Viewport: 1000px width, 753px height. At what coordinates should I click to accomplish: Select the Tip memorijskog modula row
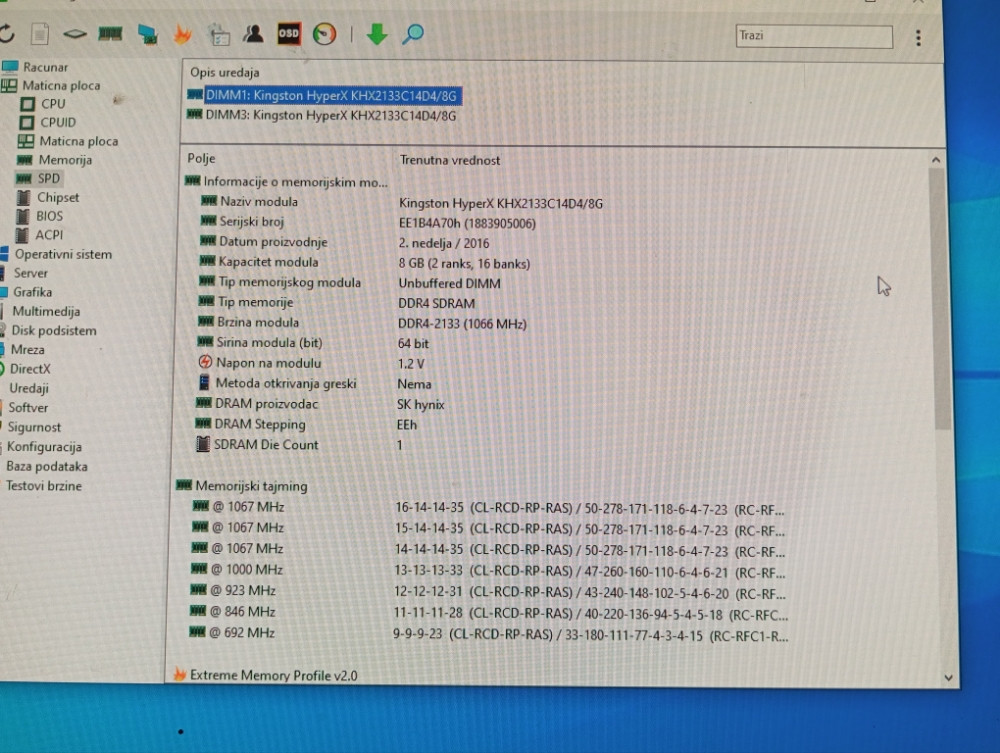click(x=350, y=282)
